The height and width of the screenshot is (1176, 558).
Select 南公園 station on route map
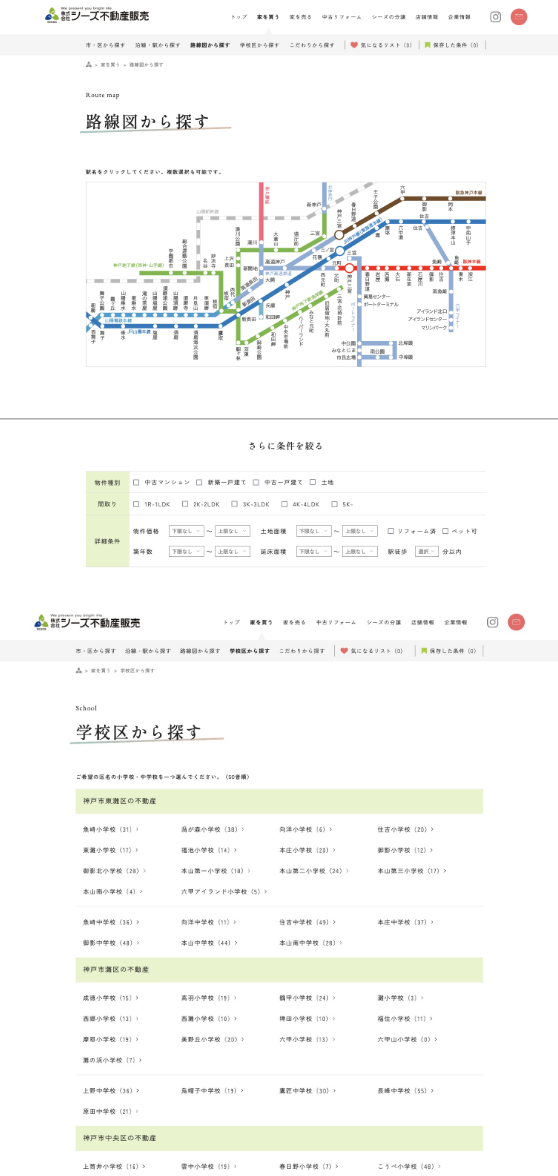(376, 350)
